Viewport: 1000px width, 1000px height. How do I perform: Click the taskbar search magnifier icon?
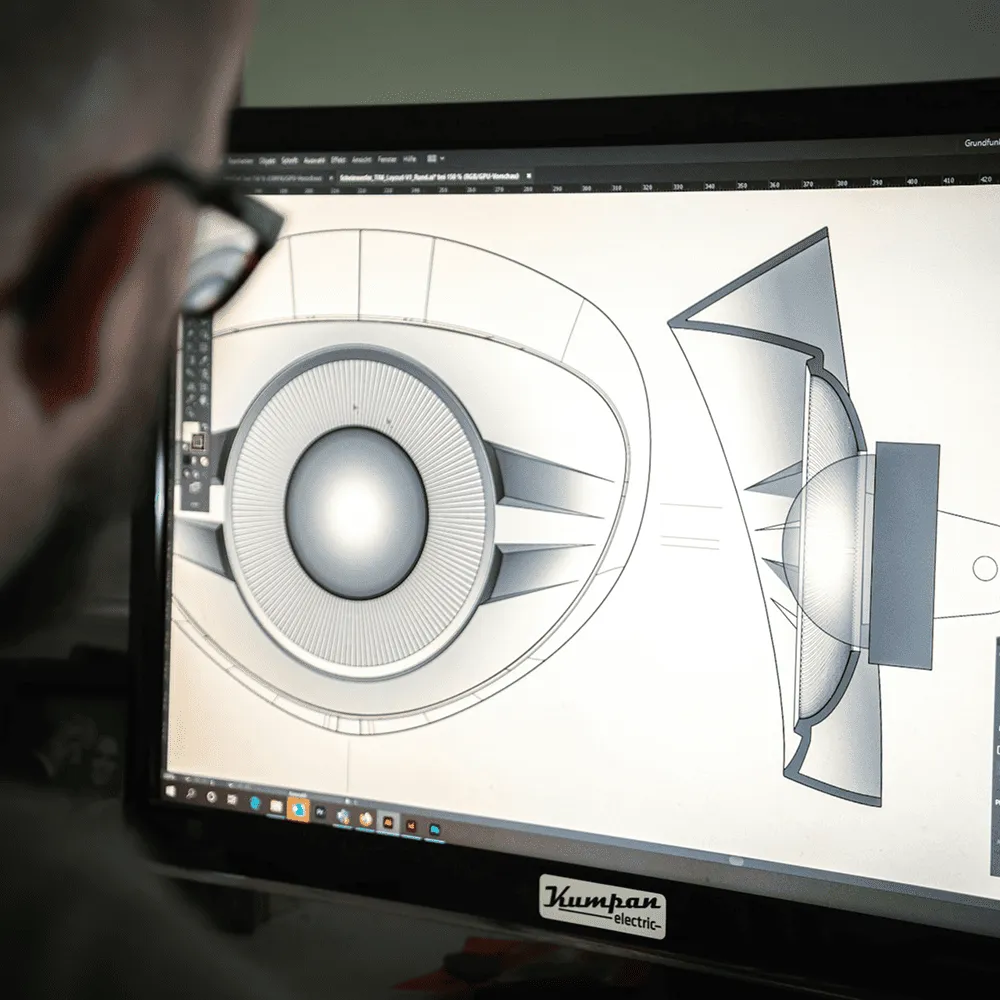pos(190,794)
